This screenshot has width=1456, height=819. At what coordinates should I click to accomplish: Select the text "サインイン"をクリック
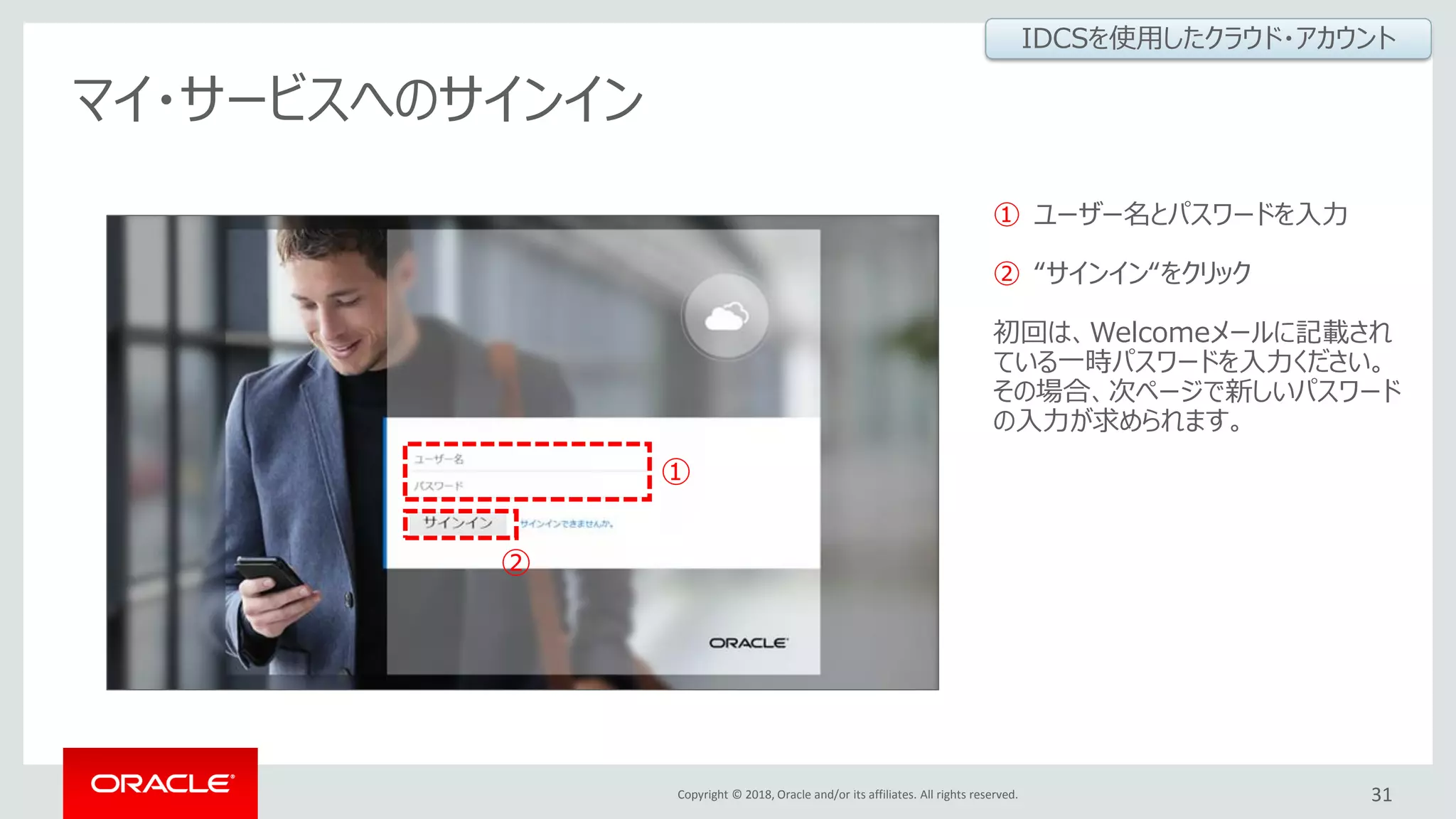pos(1142,273)
